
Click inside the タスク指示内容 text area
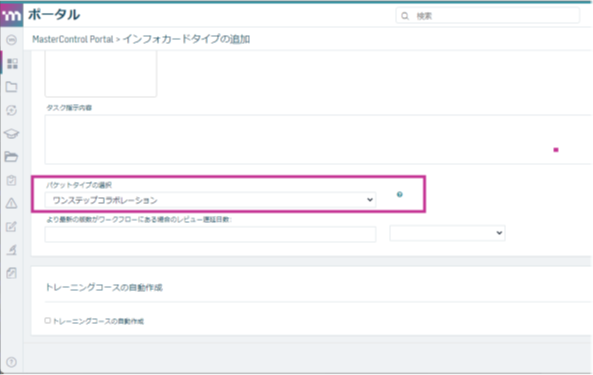[318, 139]
